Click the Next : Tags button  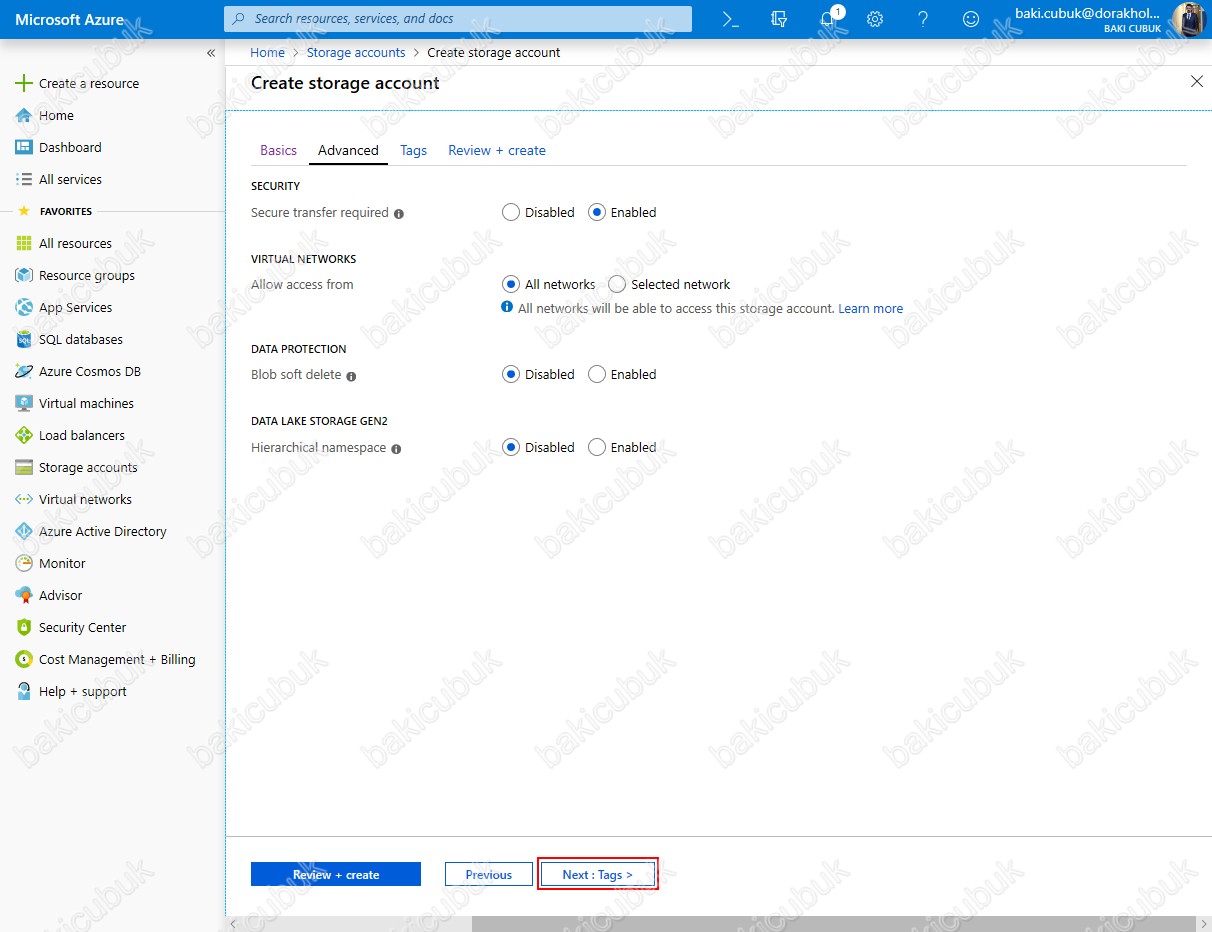pyautogui.click(x=598, y=874)
